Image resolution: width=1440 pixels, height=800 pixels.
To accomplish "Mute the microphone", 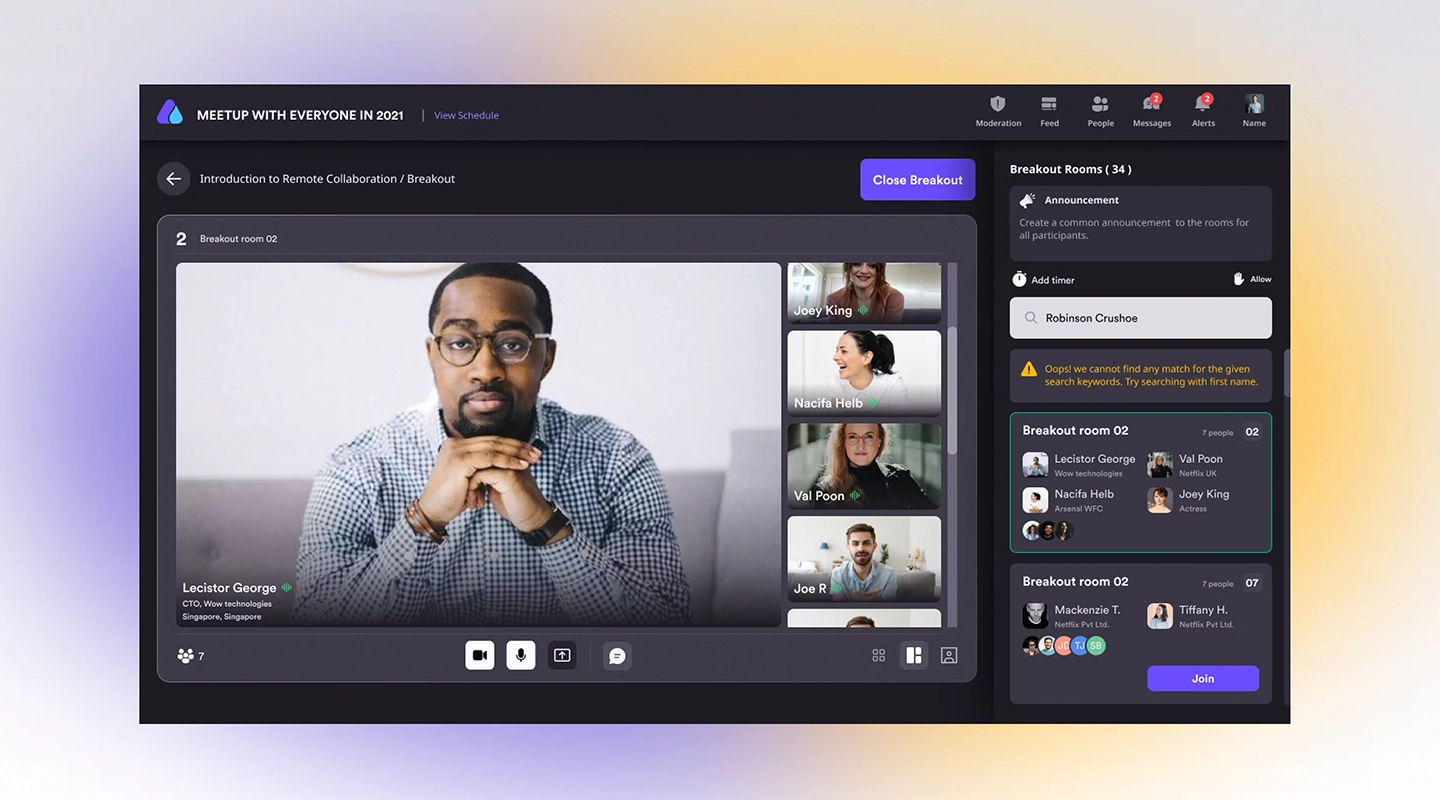I will 520,655.
